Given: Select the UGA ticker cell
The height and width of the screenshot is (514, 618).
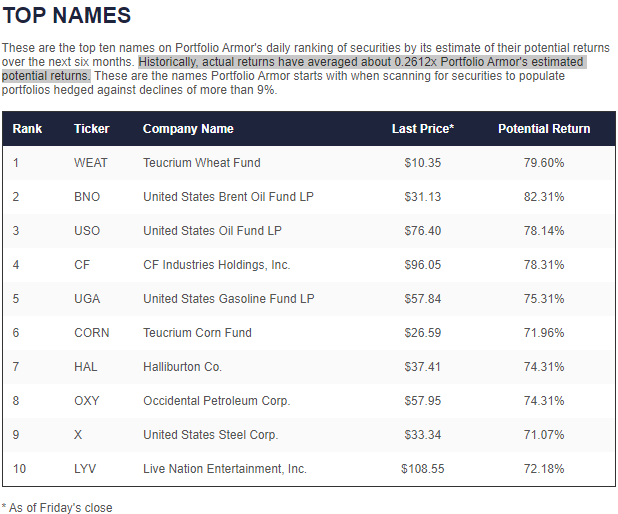Looking at the screenshot, I should [x=87, y=298].
